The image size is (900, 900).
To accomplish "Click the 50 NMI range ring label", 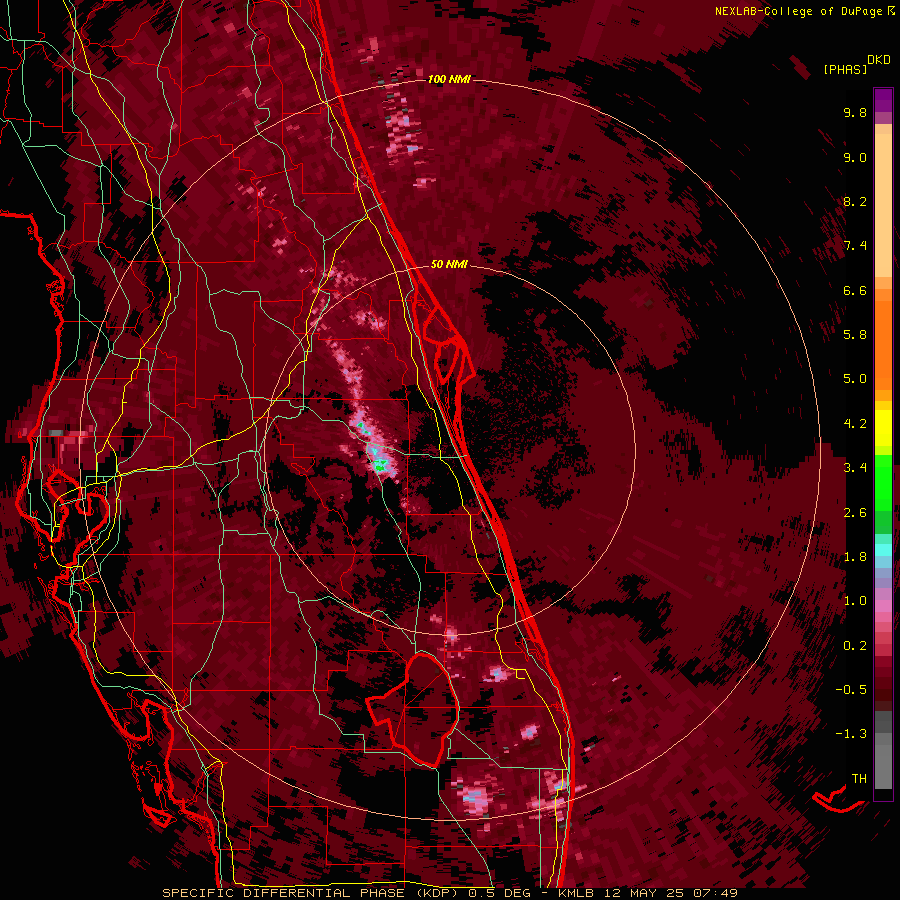I will point(449,264).
